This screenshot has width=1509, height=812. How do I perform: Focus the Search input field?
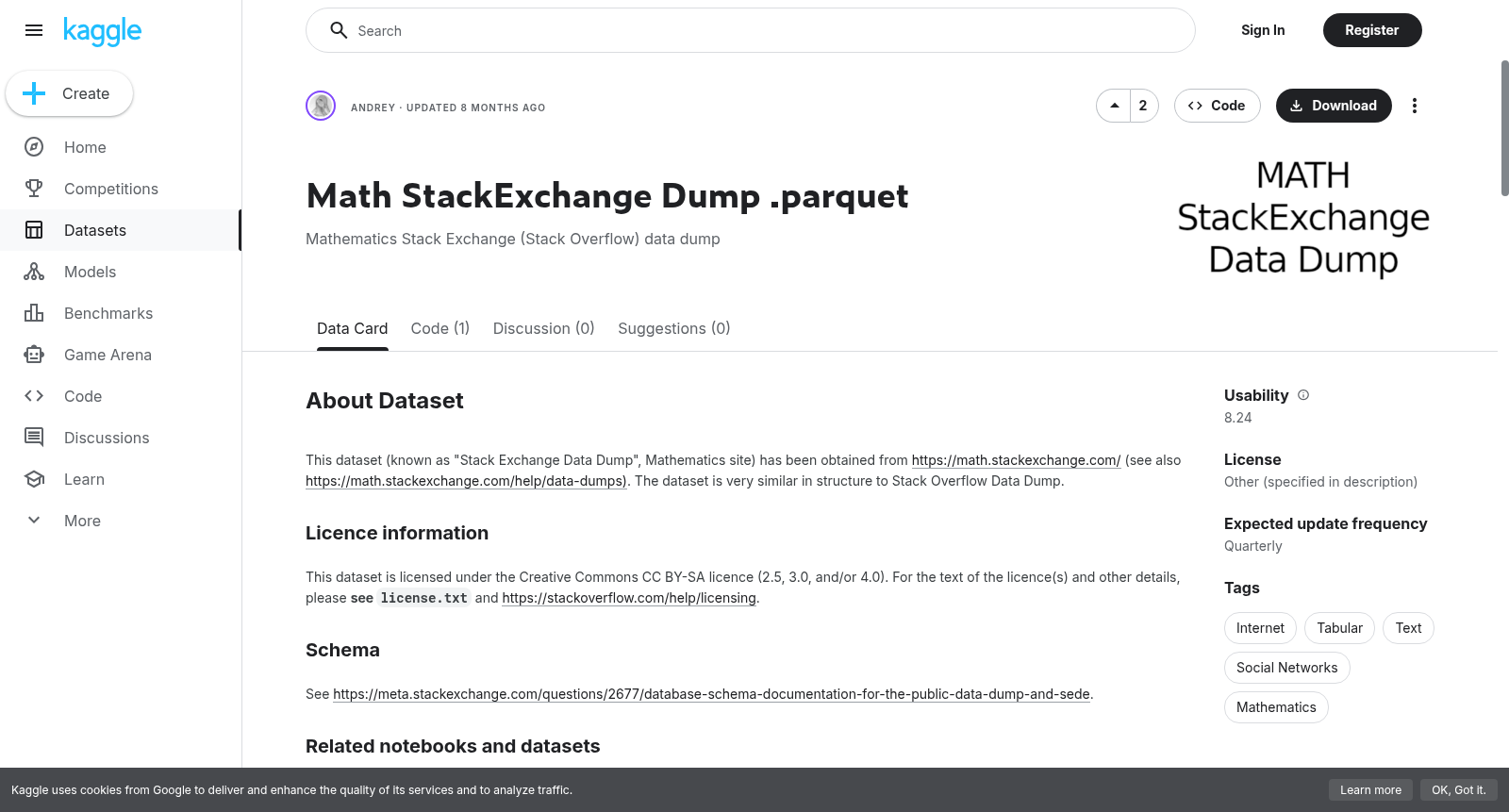(751, 30)
